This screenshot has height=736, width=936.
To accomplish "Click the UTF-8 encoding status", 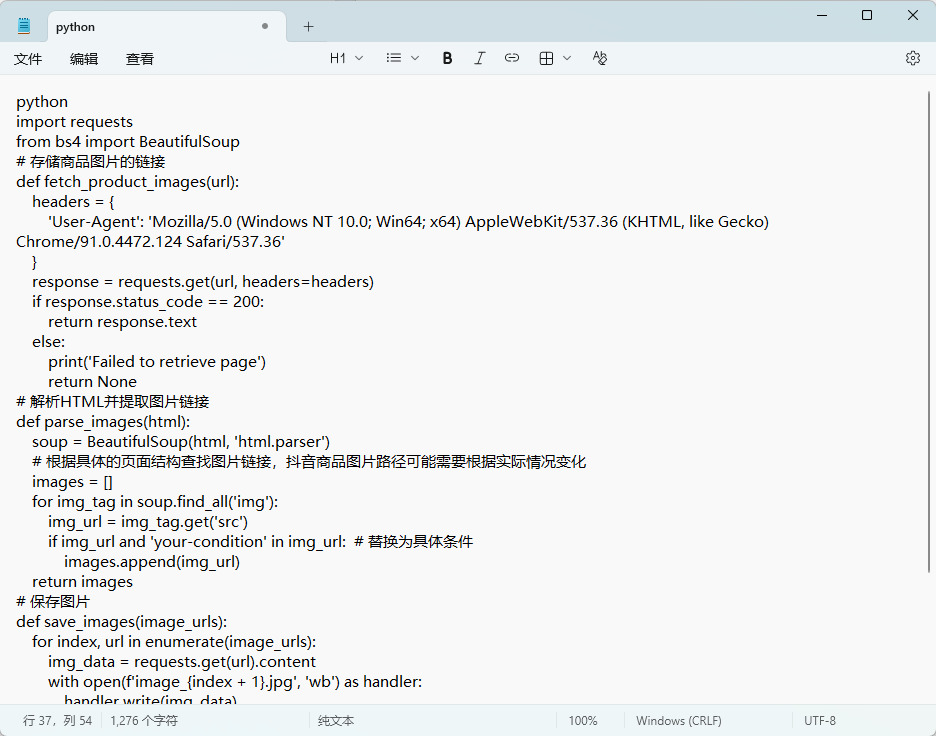I will tap(820, 720).
